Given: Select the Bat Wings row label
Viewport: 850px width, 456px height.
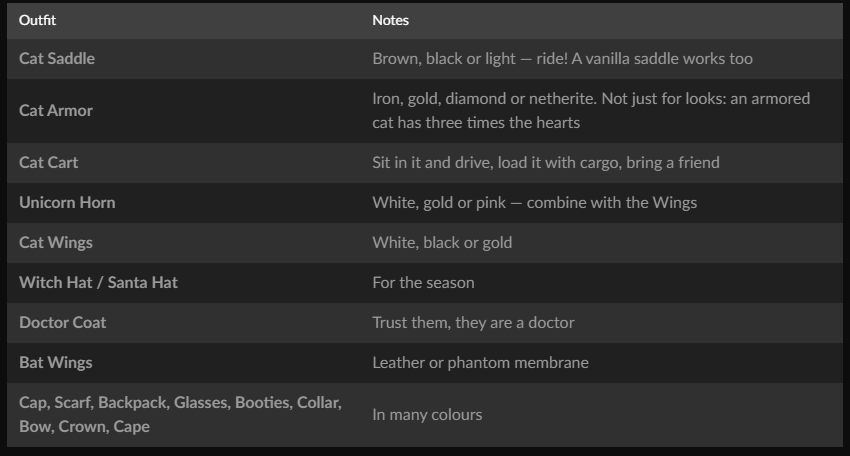Looking at the screenshot, I should coord(56,363).
